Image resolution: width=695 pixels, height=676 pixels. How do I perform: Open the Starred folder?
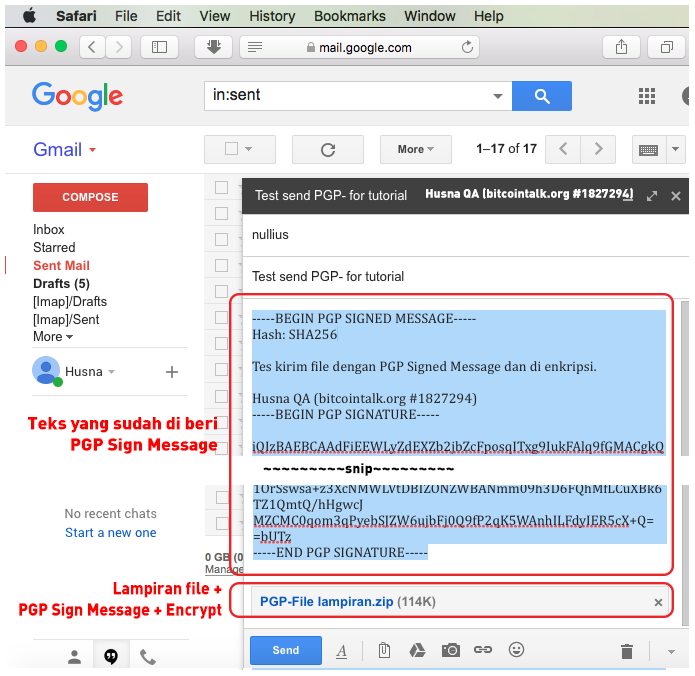pyautogui.click(x=54, y=247)
